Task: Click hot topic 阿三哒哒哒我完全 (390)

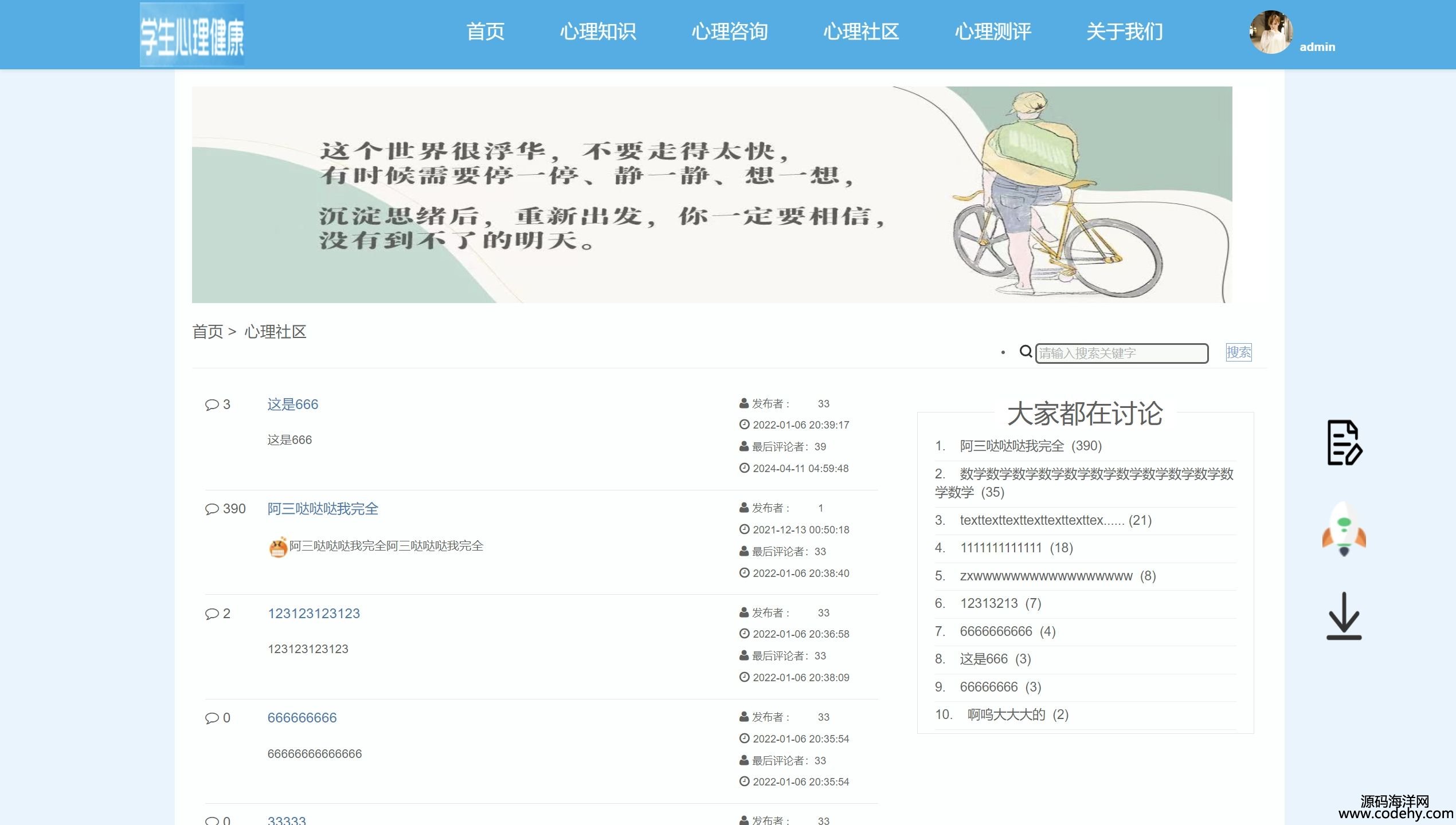Action: 1031,446
